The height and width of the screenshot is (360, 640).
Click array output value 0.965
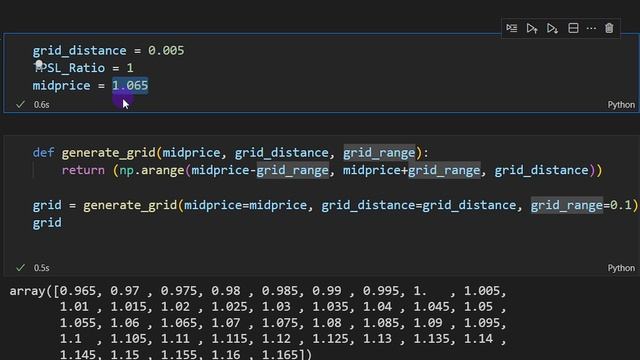(x=78, y=291)
